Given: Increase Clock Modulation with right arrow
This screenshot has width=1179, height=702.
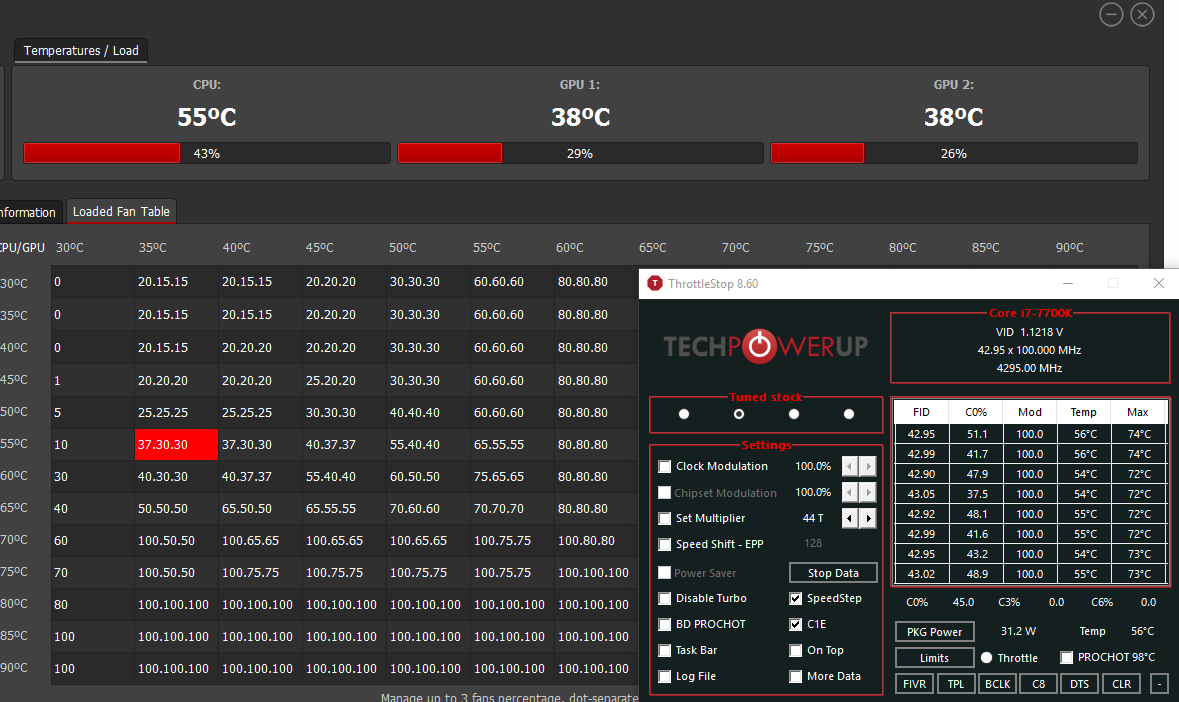Looking at the screenshot, I should pyautogui.click(x=868, y=466).
